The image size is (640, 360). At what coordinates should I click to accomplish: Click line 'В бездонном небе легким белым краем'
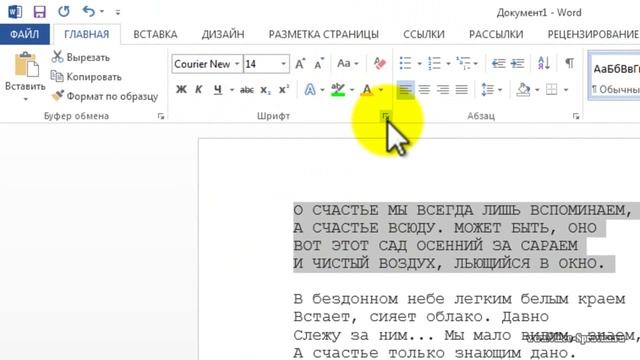pyautogui.click(x=459, y=299)
